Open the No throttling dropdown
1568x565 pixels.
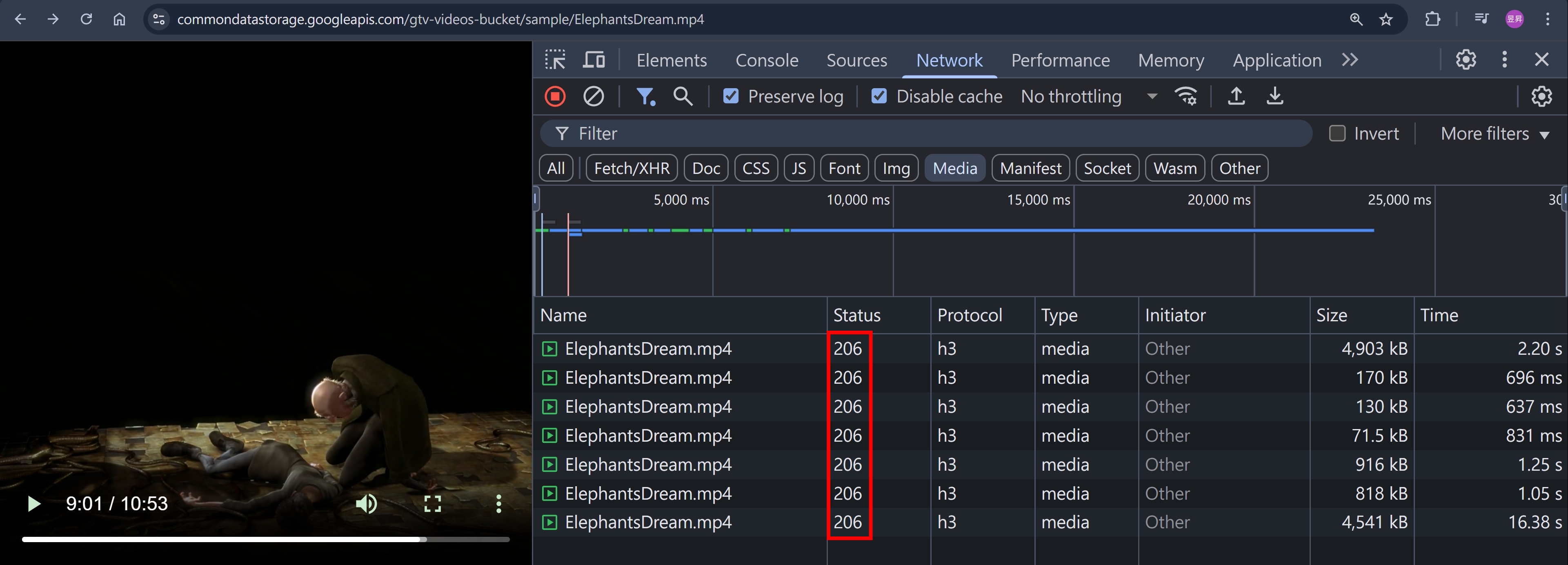coord(1089,96)
